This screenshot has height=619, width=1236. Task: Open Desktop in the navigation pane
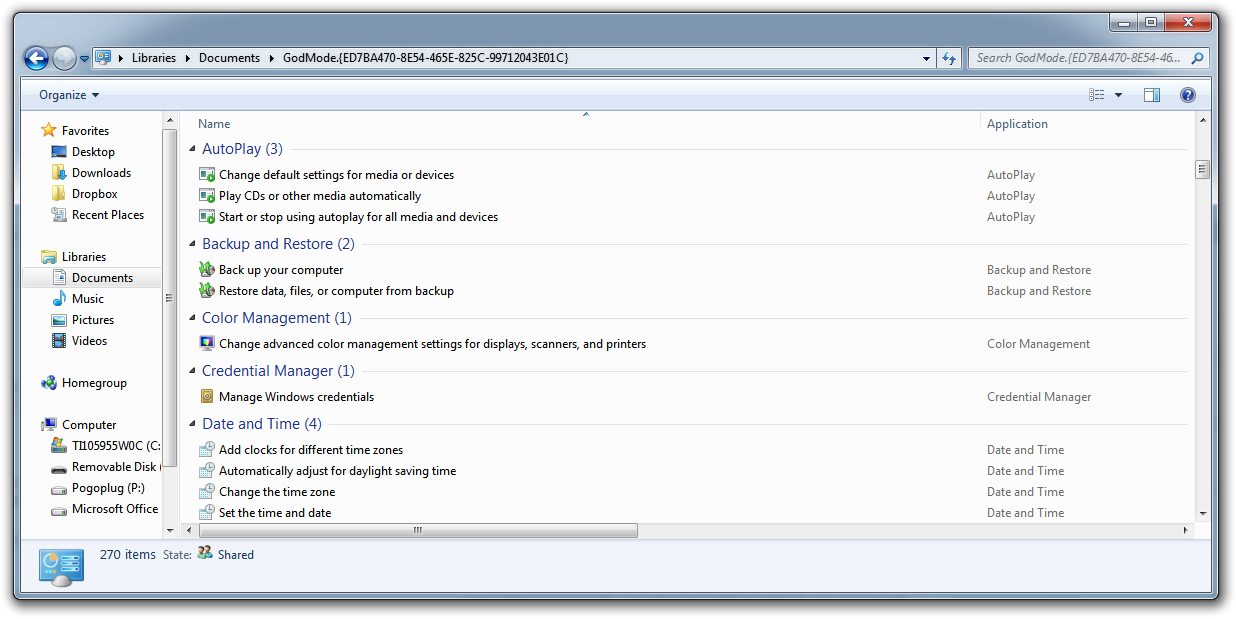click(x=93, y=152)
